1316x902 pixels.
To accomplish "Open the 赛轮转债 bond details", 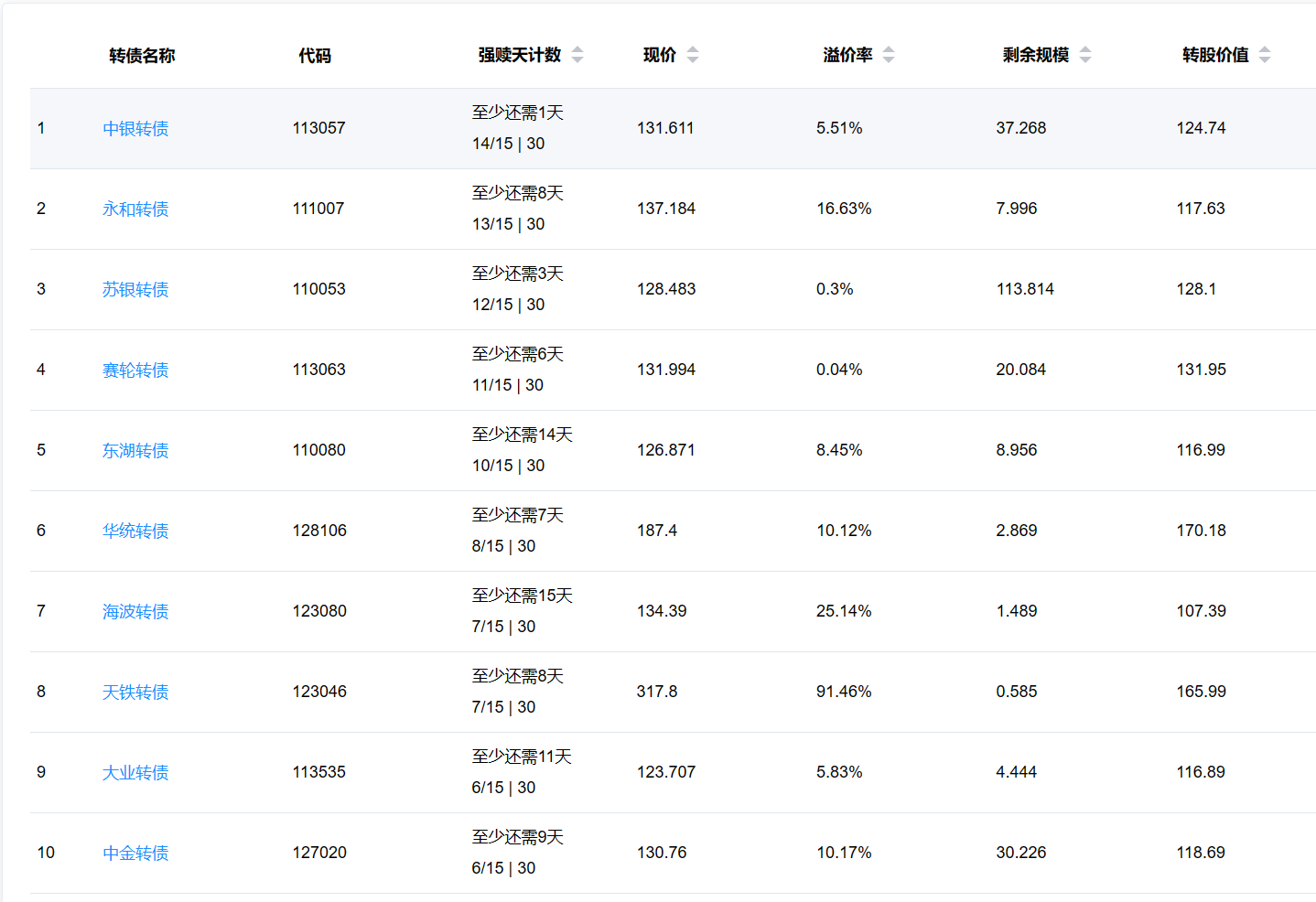I will [135, 370].
